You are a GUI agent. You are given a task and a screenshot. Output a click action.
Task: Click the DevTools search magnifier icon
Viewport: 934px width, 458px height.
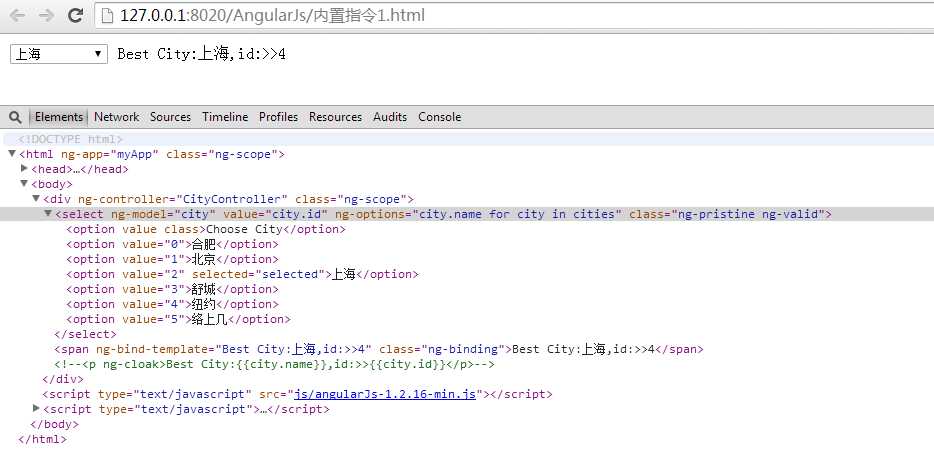coord(15,117)
